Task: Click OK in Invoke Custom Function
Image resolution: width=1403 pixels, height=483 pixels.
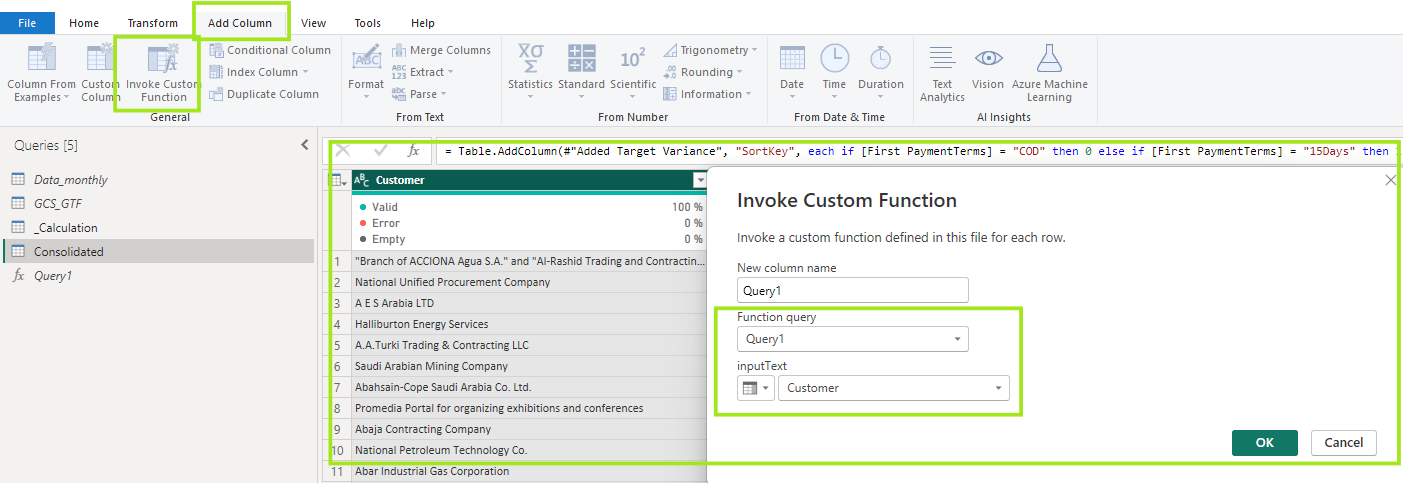Action: pos(1265,443)
